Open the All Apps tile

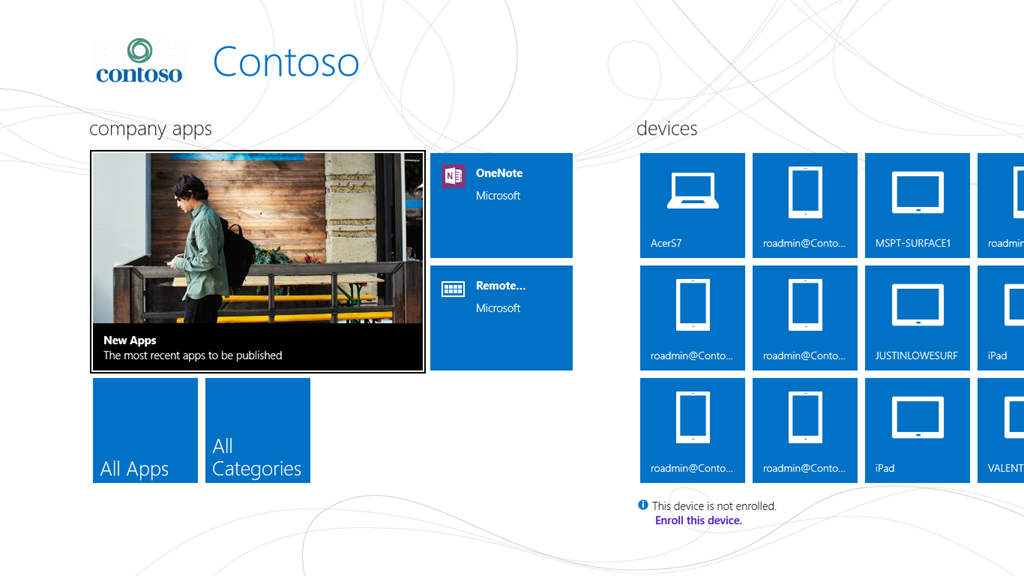coord(145,430)
